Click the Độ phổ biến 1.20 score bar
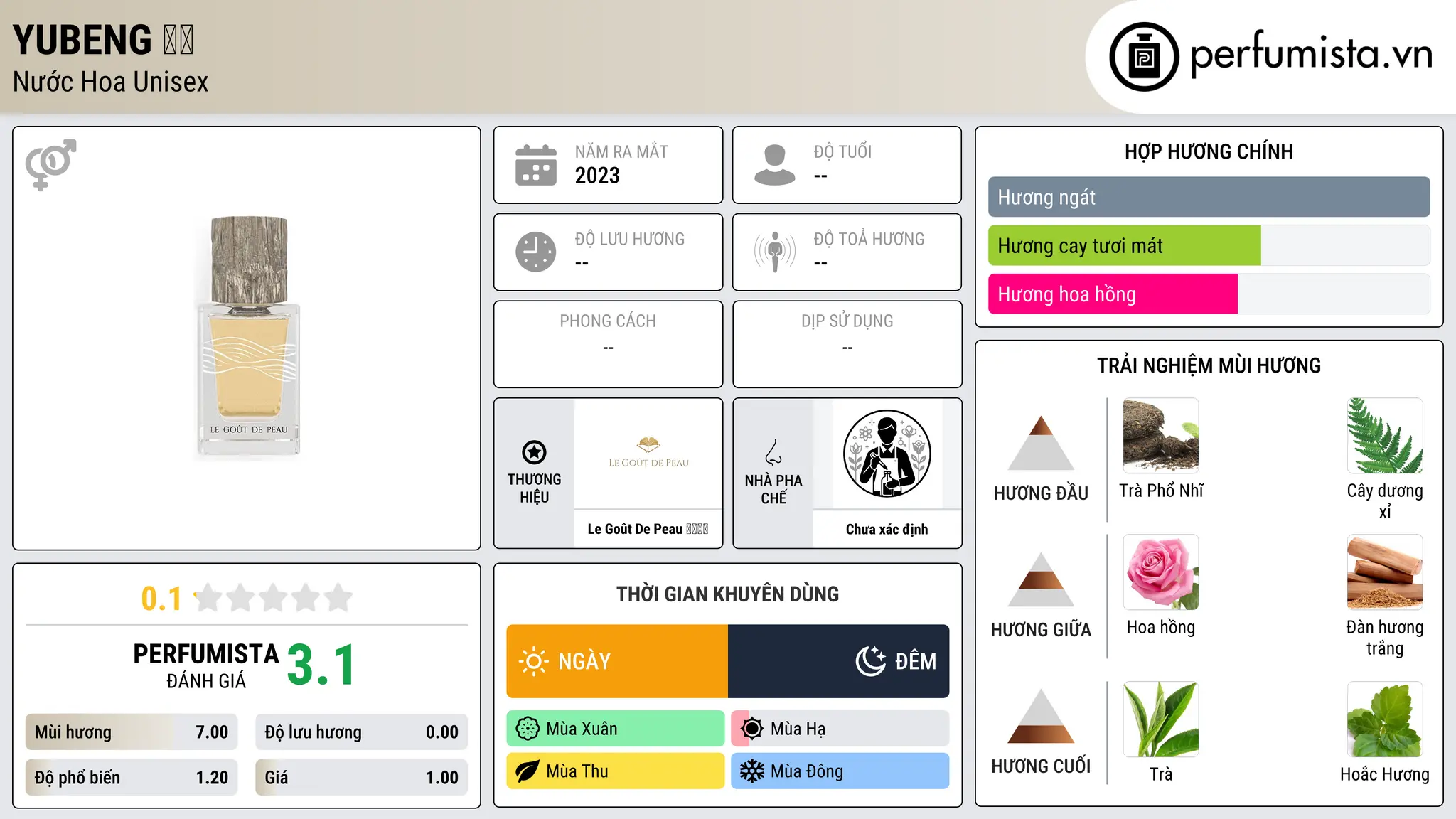This screenshot has width=1456, height=819. coord(132,777)
